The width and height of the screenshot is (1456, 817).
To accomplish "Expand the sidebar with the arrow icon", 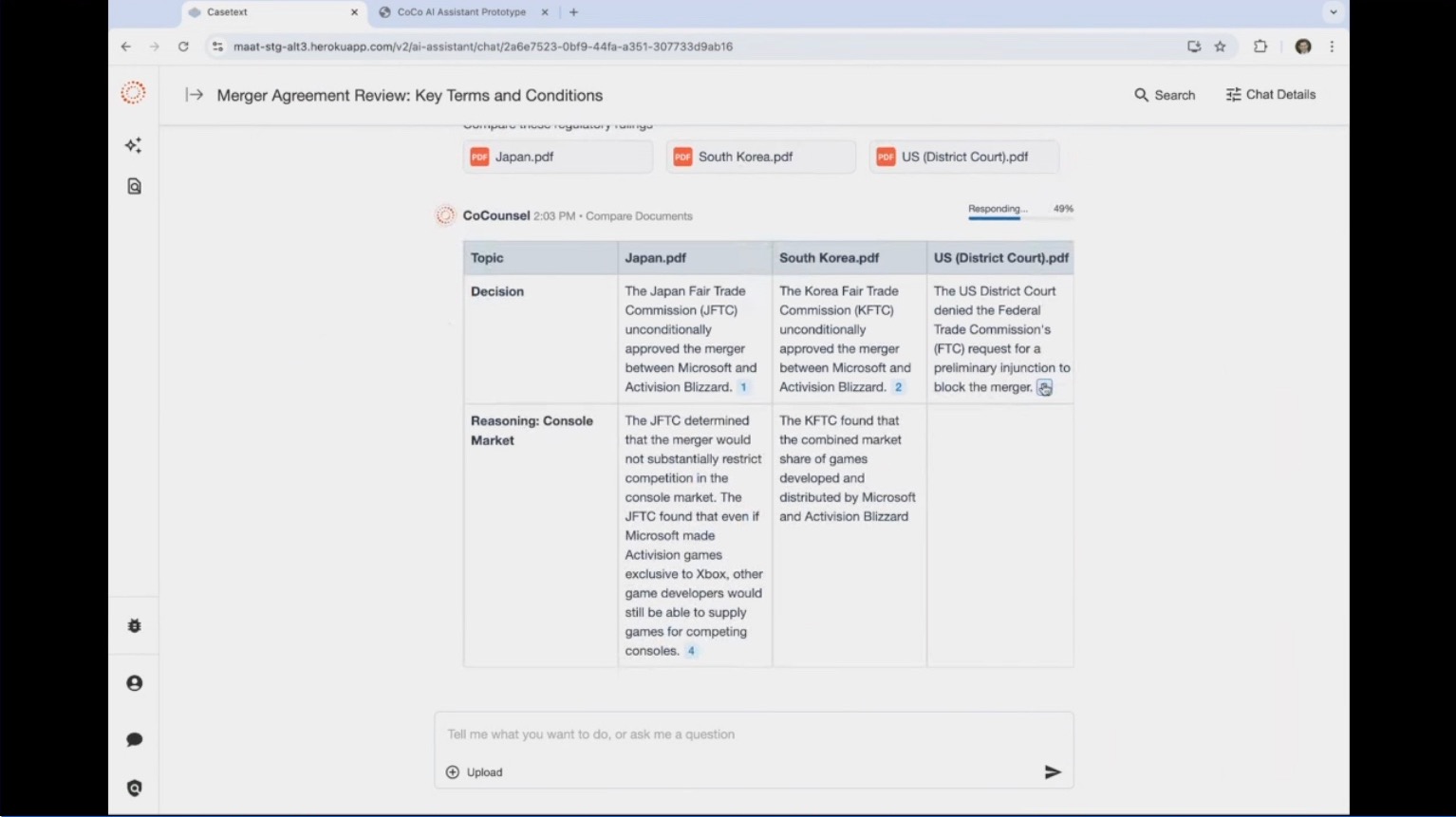I will pos(195,95).
